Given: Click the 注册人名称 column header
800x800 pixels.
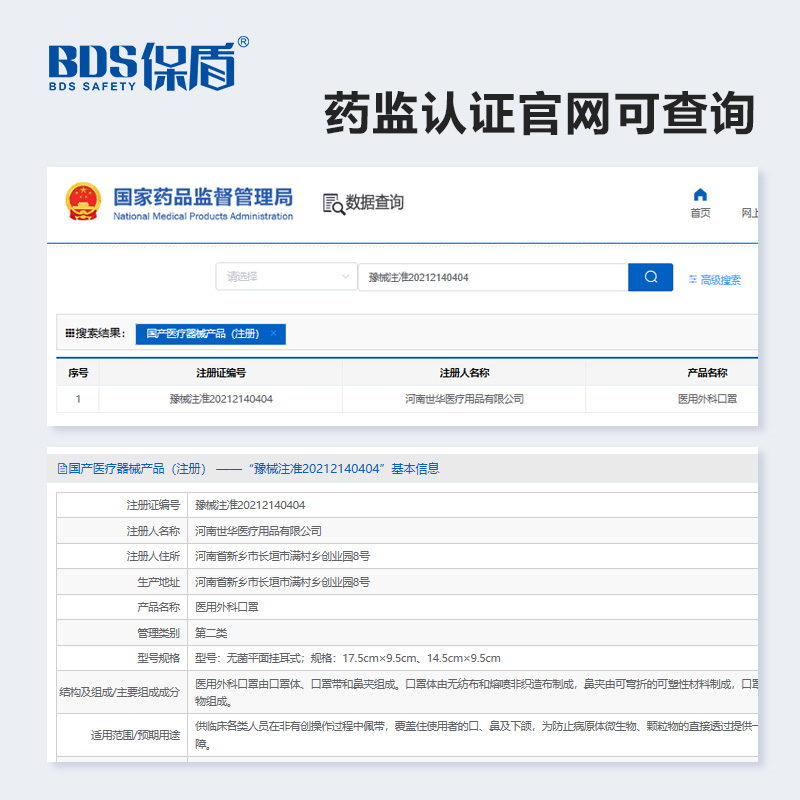Looking at the screenshot, I should pos(464,373).
